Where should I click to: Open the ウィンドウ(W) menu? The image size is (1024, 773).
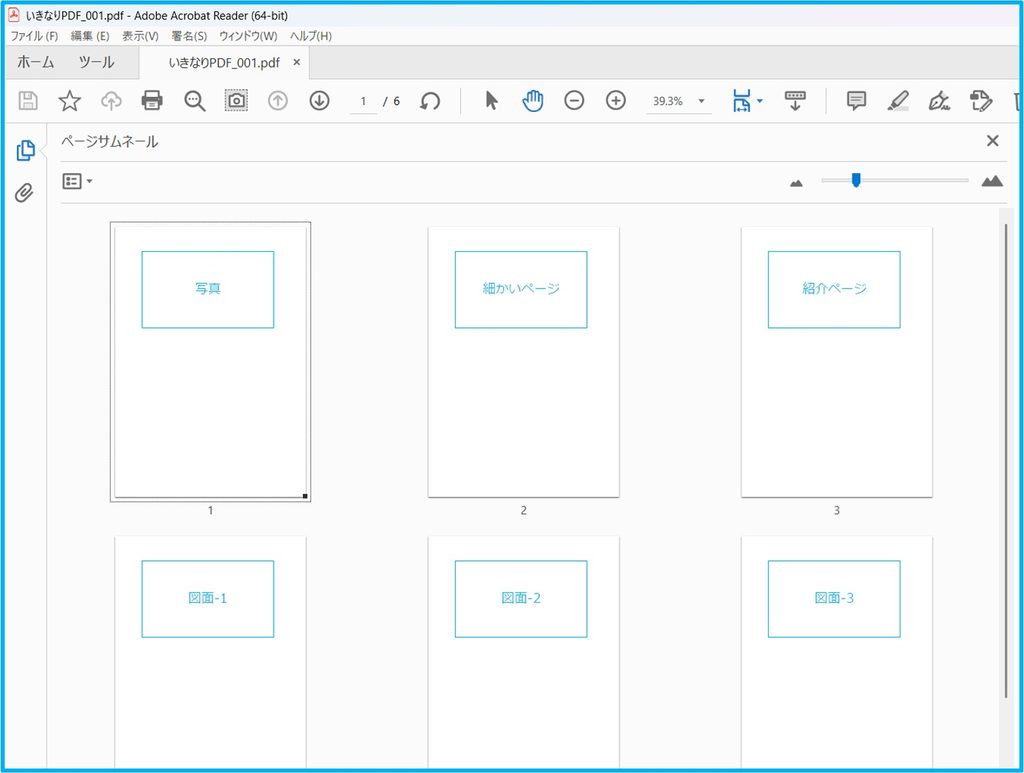click(248, 36)
